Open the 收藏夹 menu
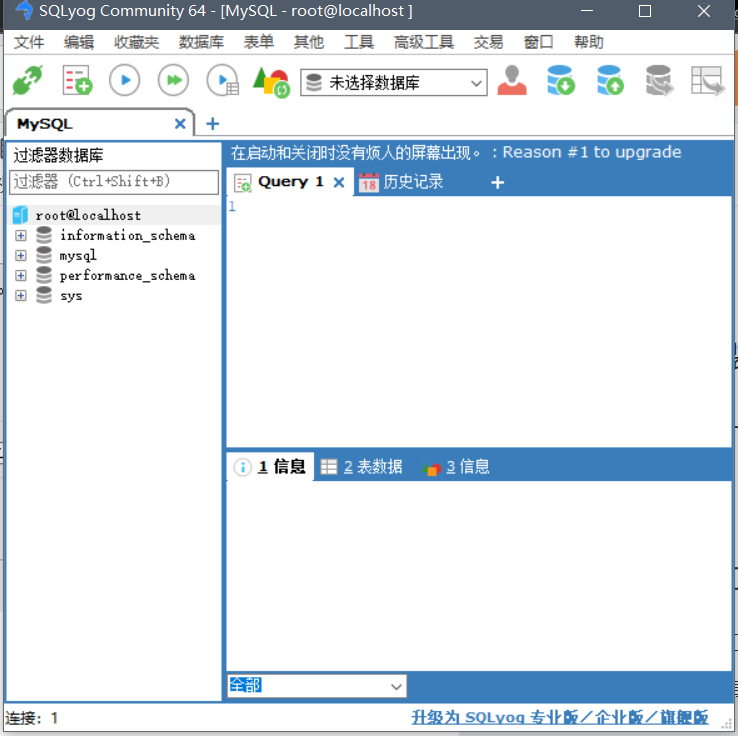Image resolution: width=738 pixels, height=736 pixels. coord(136,42)
